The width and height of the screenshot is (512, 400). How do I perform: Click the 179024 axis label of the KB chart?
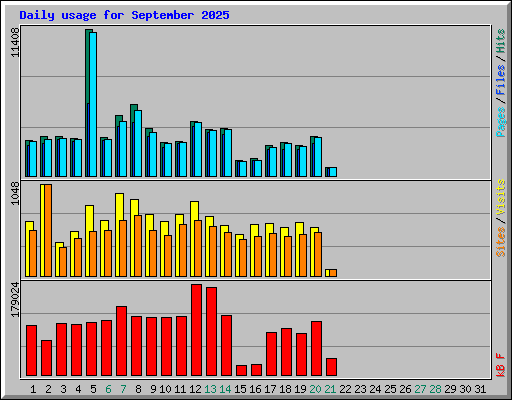tap(15, 300)
